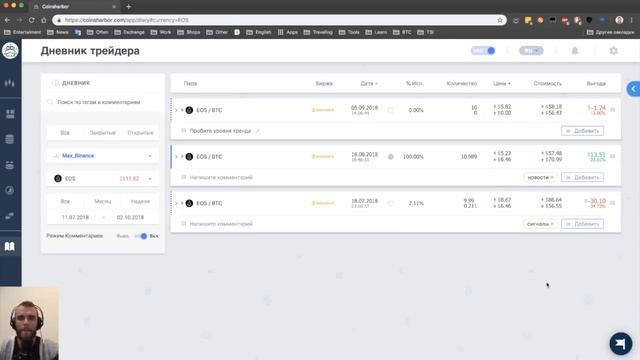Select the 'Закрытые' tab
This screenshot has width=640, height=360.
click(x=102, y=133)
